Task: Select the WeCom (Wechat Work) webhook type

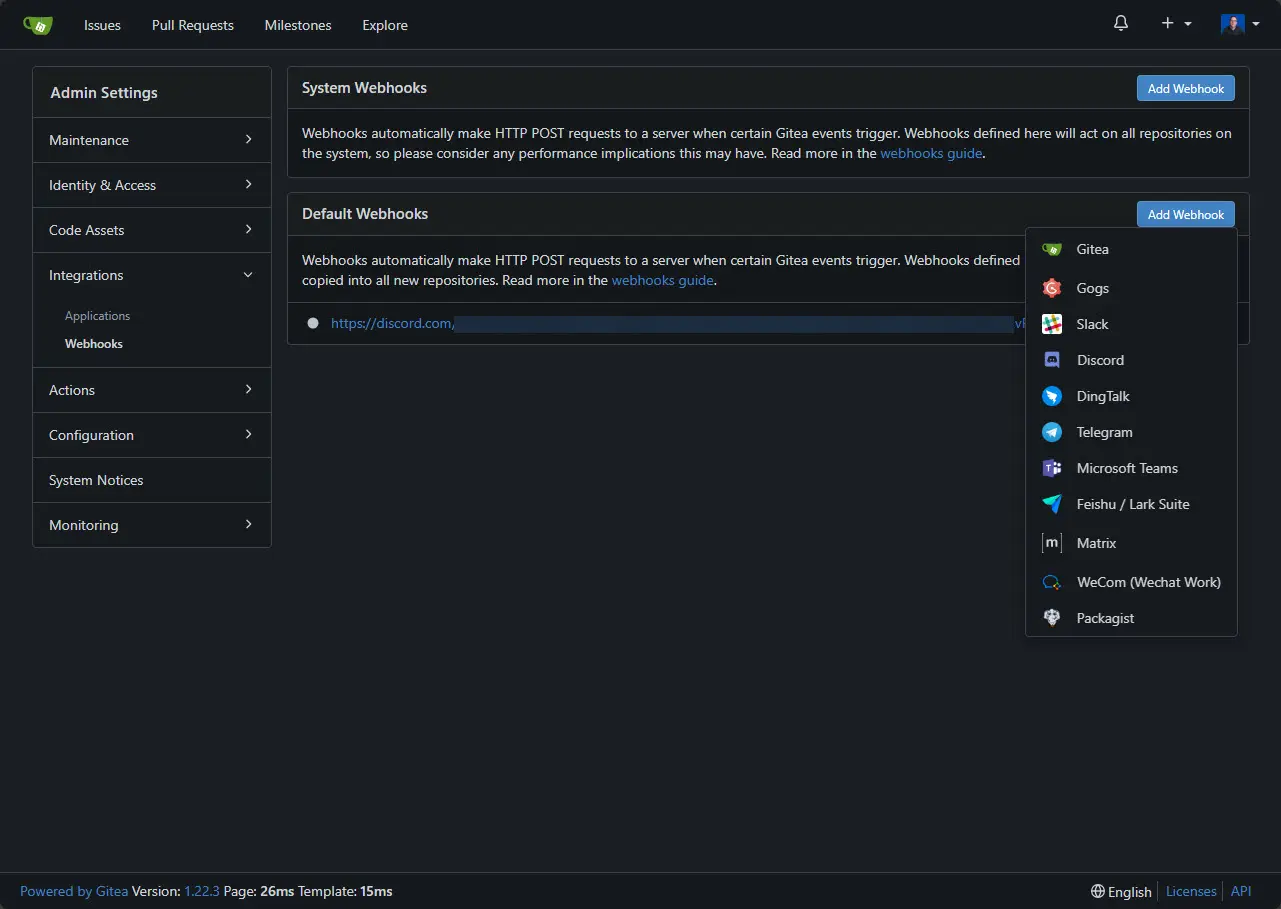Action: [x=1148, y=582]
